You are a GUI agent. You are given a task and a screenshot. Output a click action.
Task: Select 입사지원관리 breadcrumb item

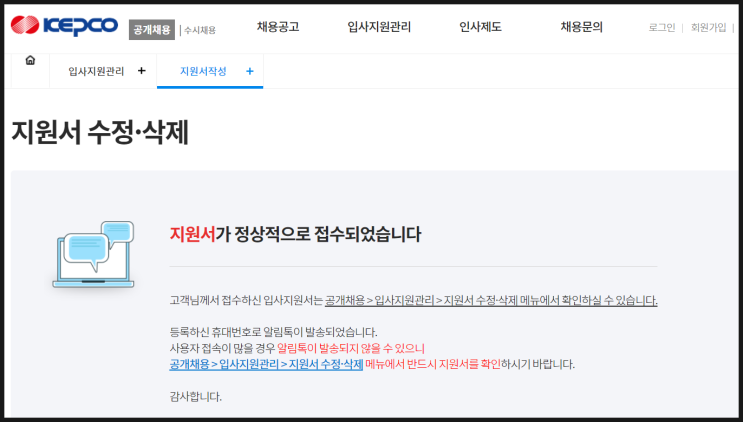(x=96, y=72)
